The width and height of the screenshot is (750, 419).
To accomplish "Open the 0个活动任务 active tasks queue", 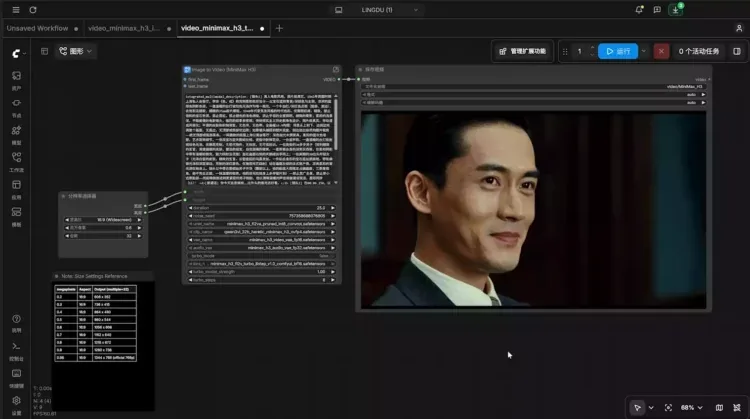I will click(x=698, y=51).
